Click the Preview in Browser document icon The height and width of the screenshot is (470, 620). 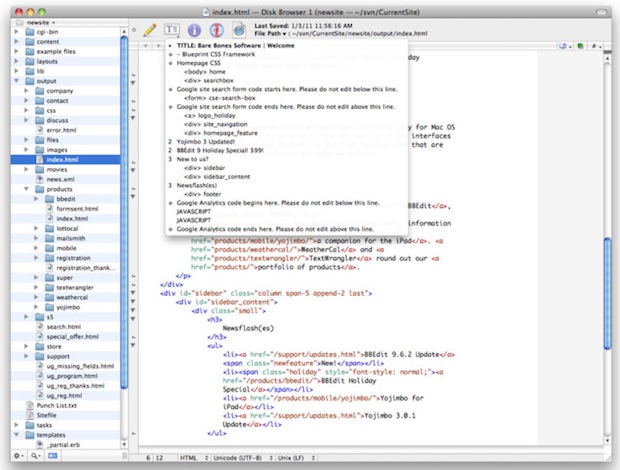click(x=239, y=30)
